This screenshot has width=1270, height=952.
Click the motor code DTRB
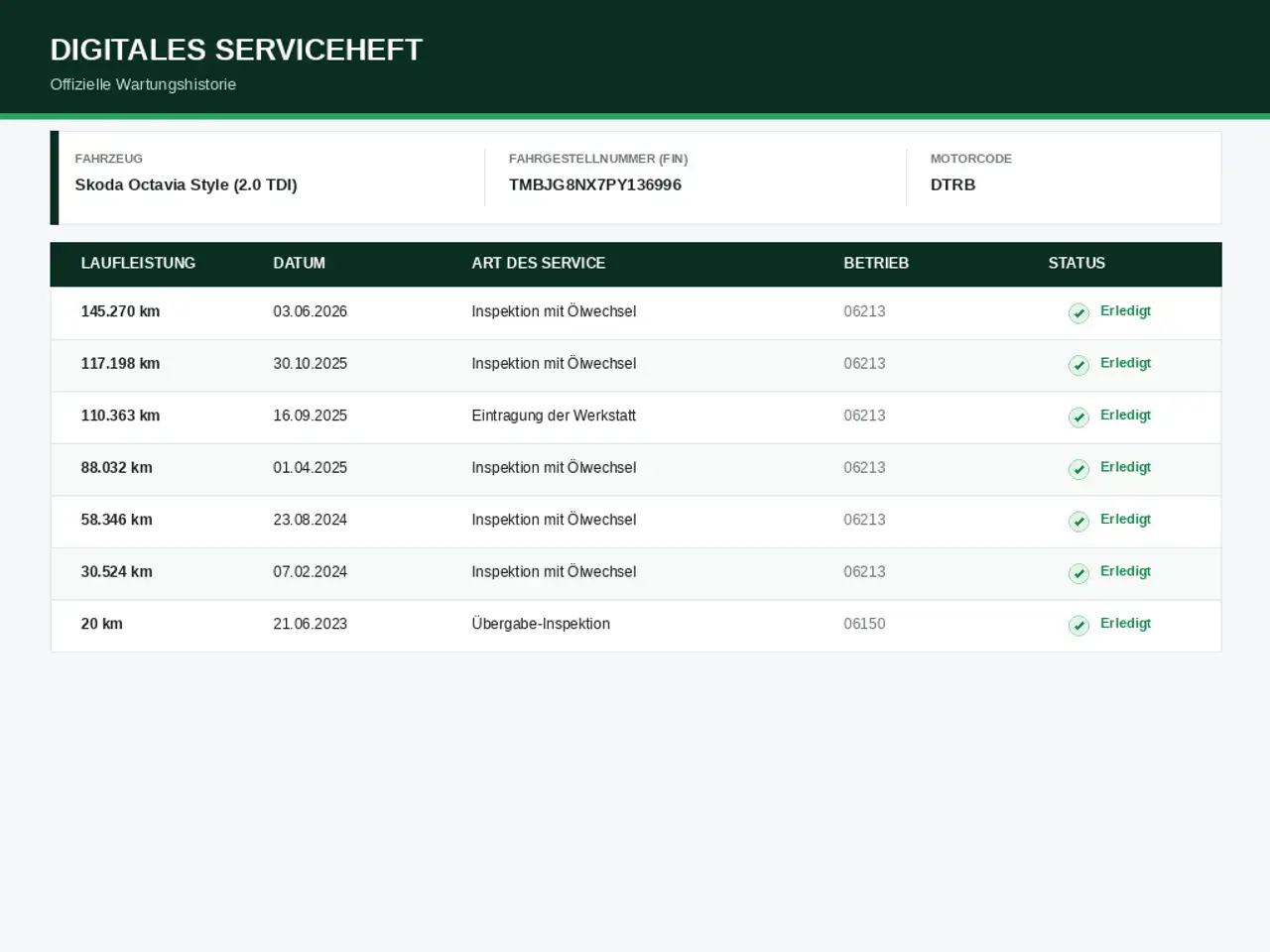952,184
